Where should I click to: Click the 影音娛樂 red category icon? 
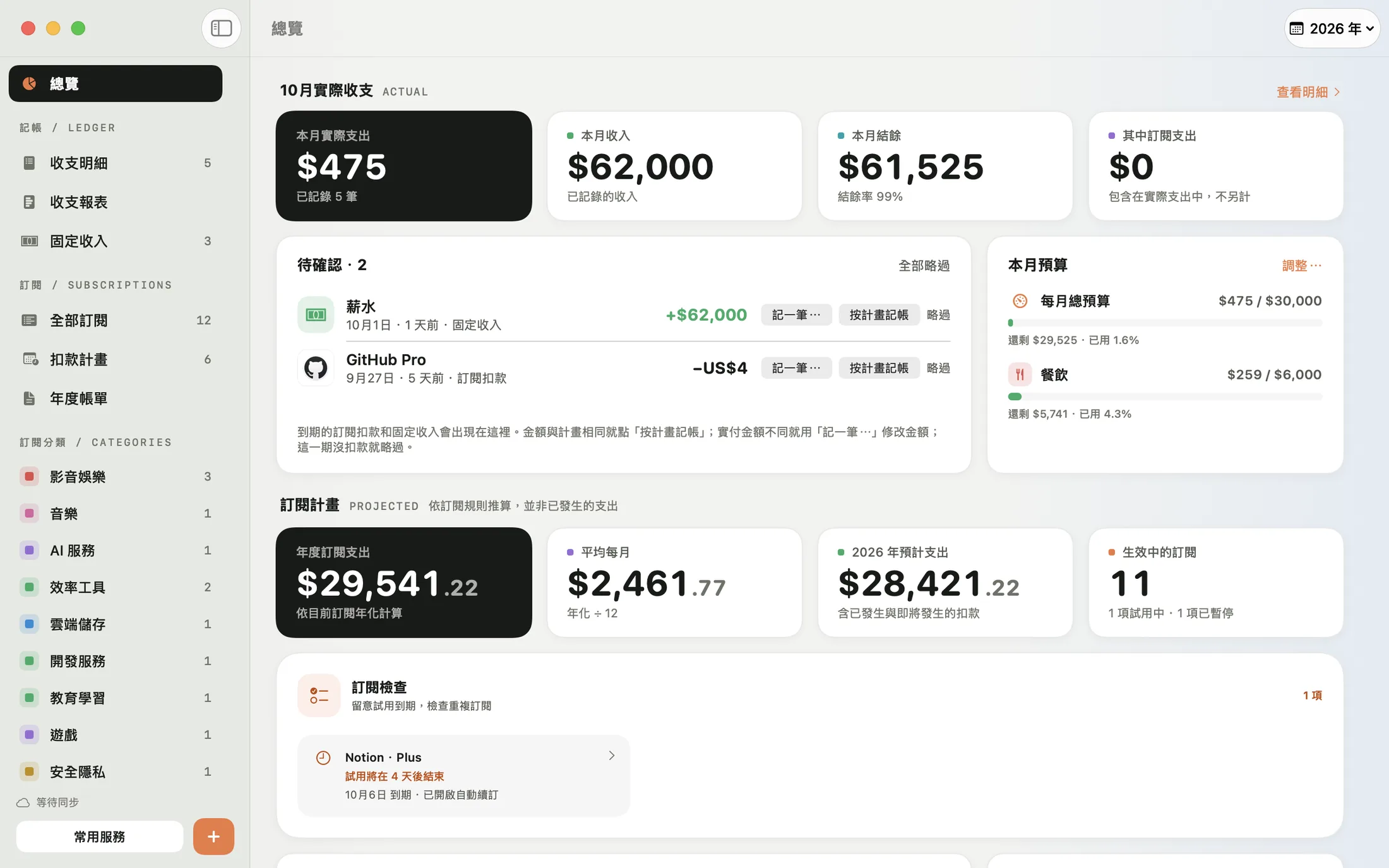coord(29,477)
